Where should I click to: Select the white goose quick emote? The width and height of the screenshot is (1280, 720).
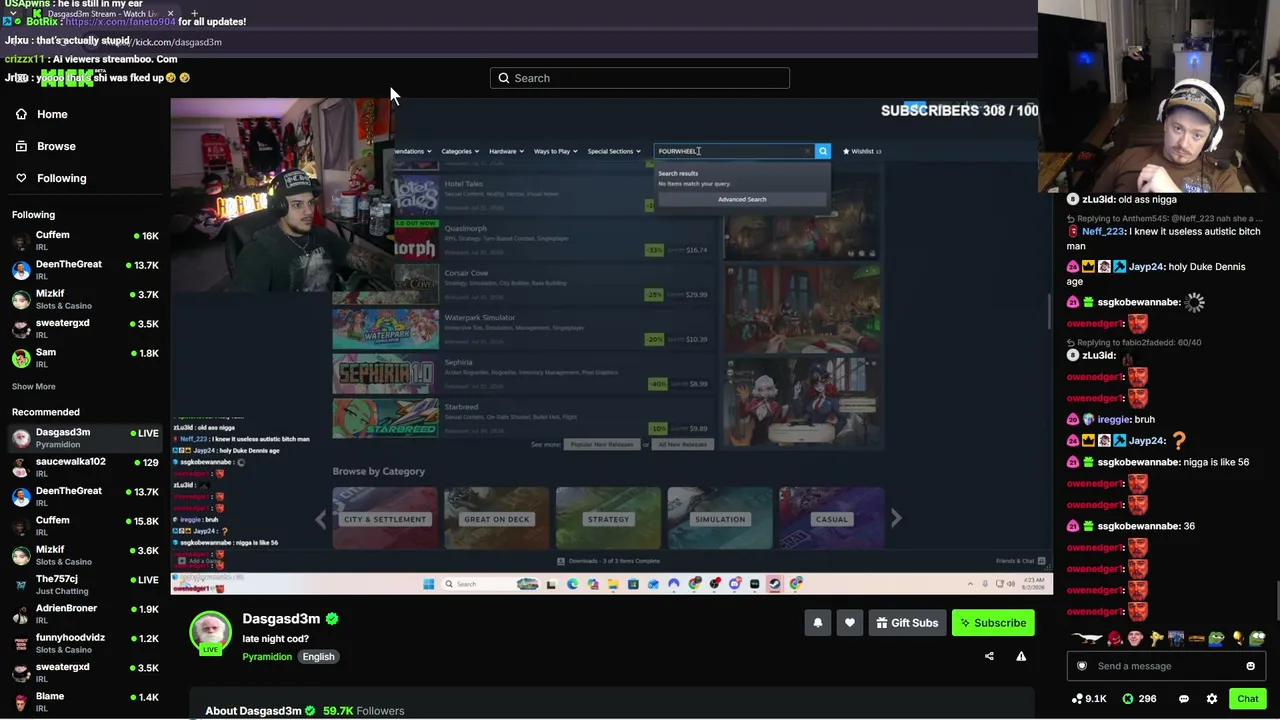pyautogui.click(x=1086, y=639)
